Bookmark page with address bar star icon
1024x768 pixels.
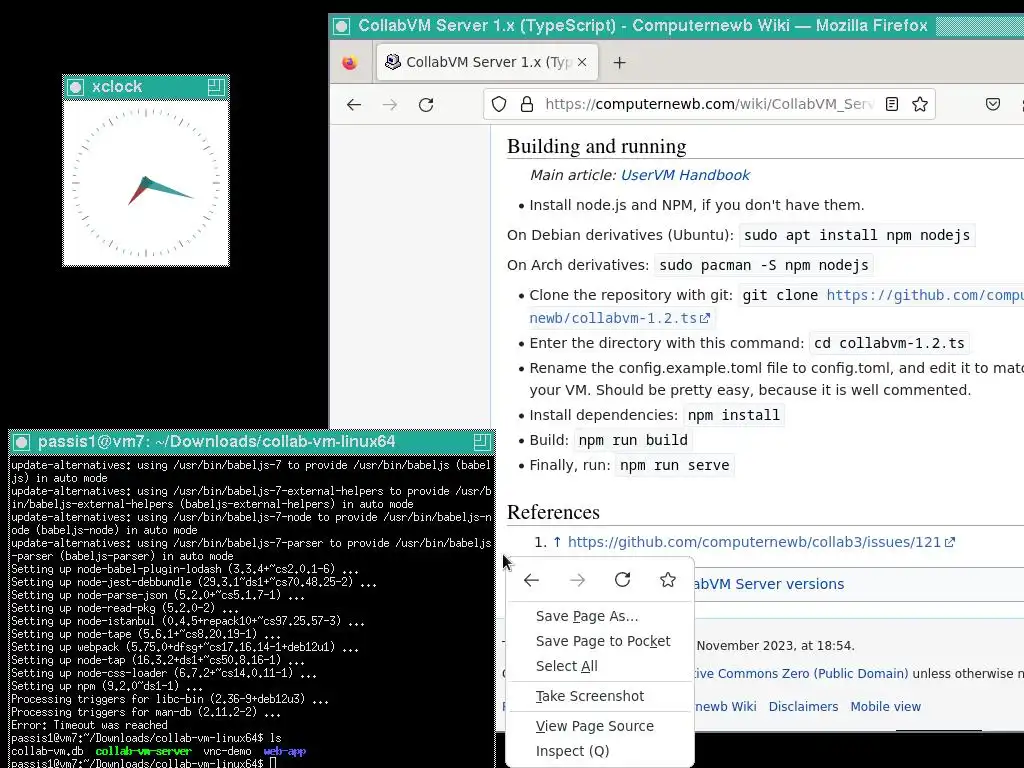click(x=920, y=104)
